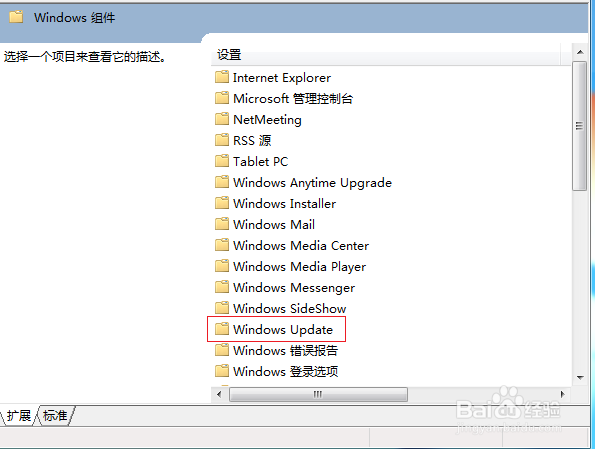The height and width of the screenshot is (449, 595).
Task: Click the Windows Media Player folder icon
Action: [x=222, y=266]
